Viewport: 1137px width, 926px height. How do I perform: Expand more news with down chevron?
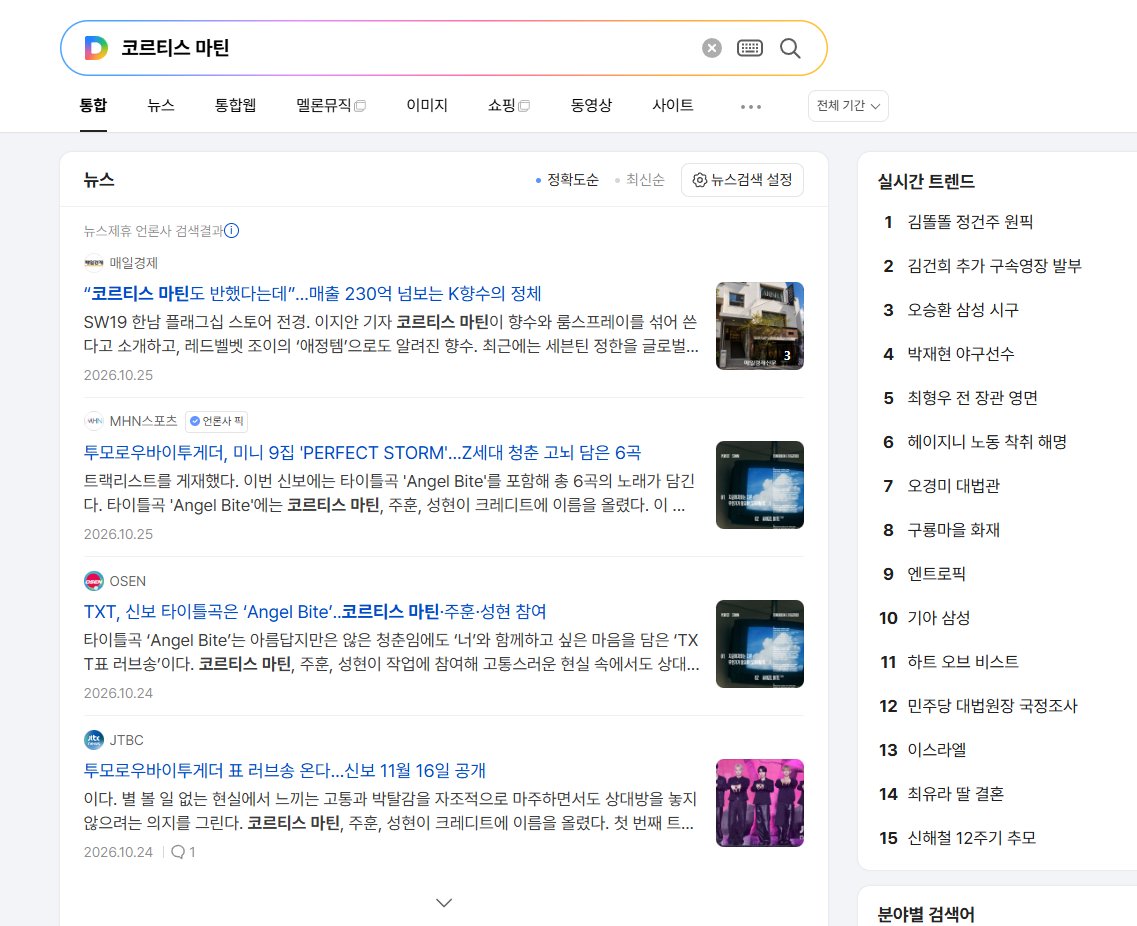pyautogui.click(x=444, y=902)
